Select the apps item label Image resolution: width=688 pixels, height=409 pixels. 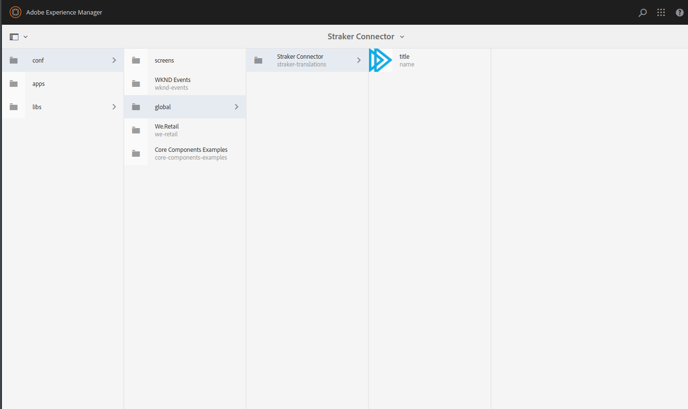click(x=39, y=84)
